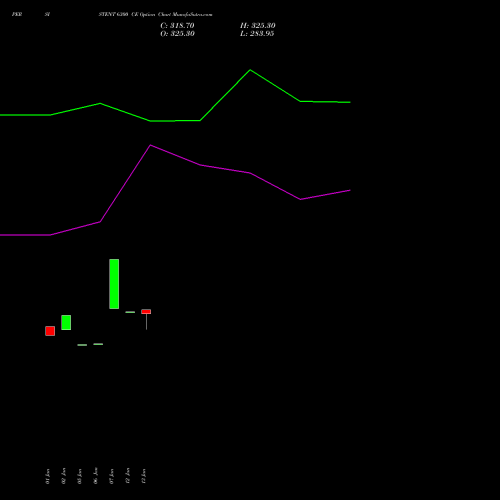Click the 06 Jan date axis label
500x500 pixels.
[96, 476]
